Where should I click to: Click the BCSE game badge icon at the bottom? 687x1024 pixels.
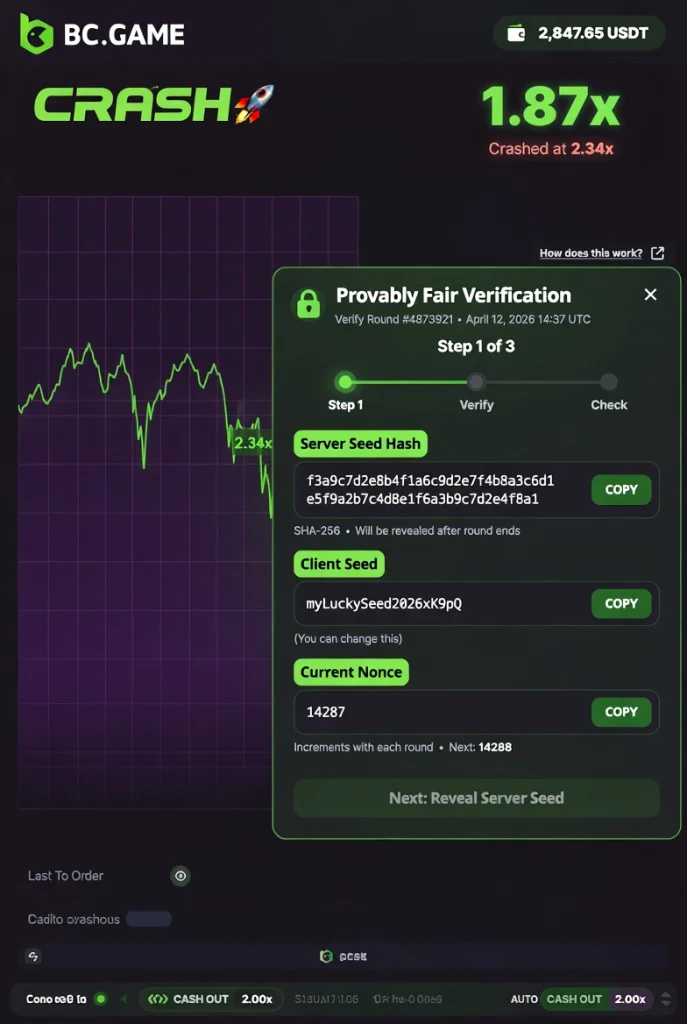pyautogui.click(x=325, y=956)
